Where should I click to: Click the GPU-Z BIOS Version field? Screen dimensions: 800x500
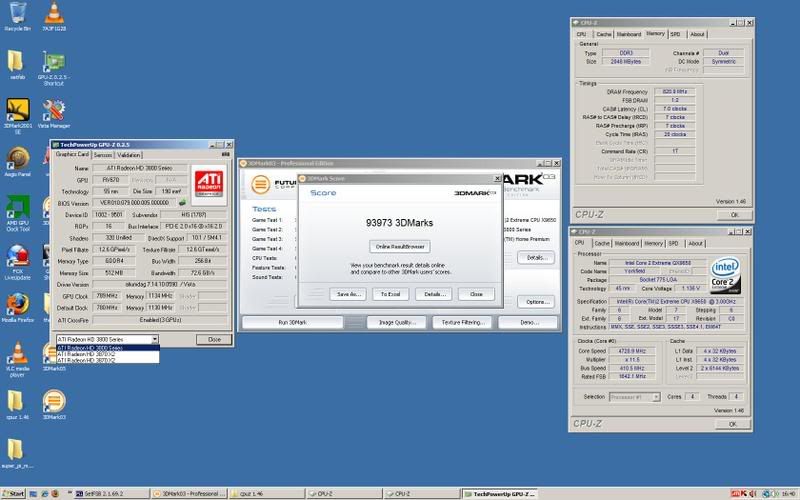click(135, 203)
